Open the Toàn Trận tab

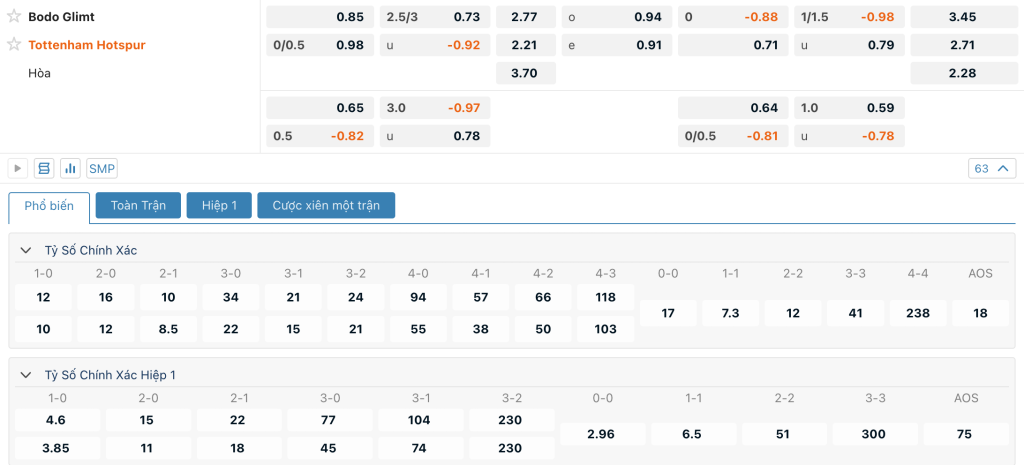(x=138, y=206)
